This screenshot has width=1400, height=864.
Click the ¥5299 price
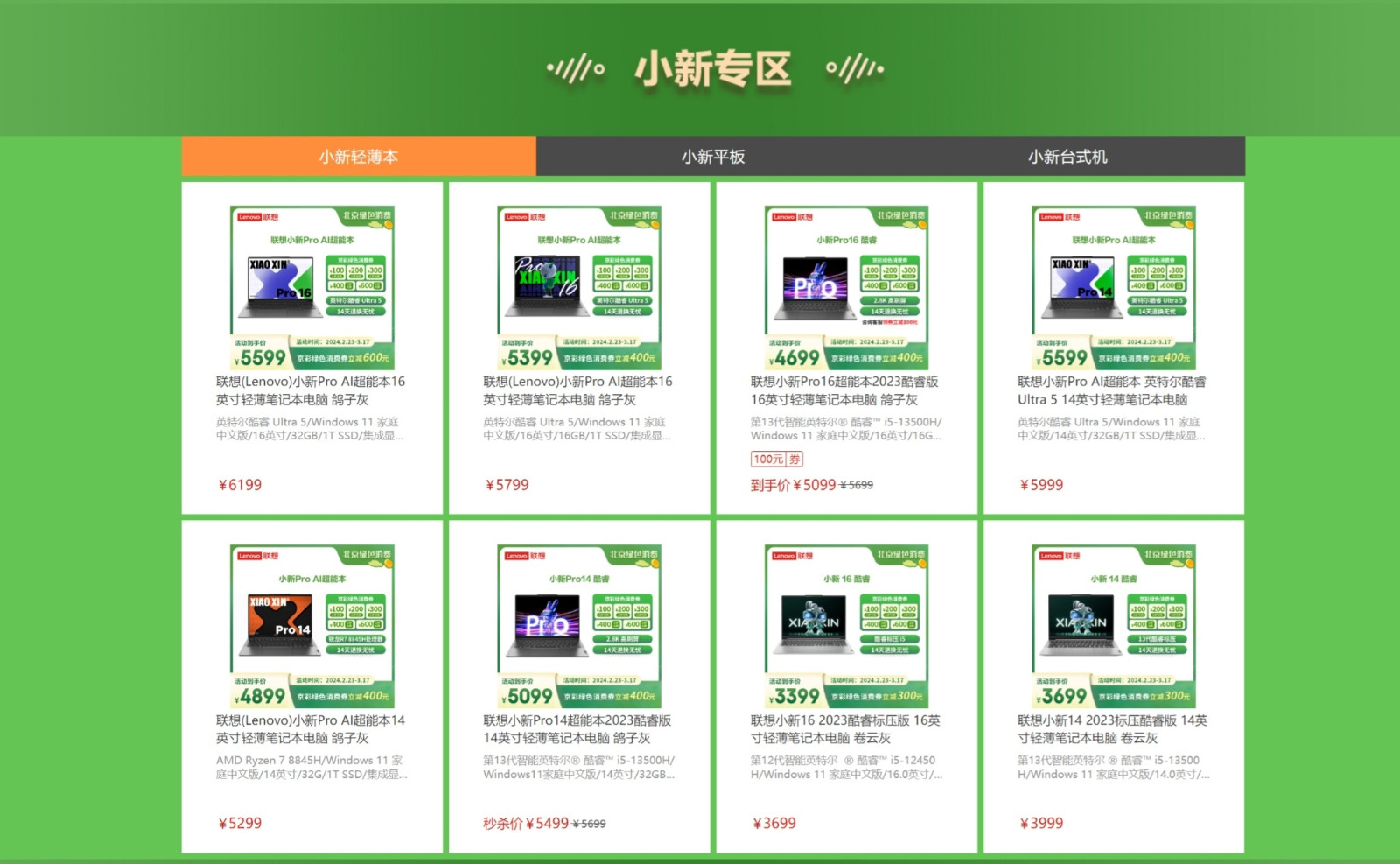coord(240,824)
